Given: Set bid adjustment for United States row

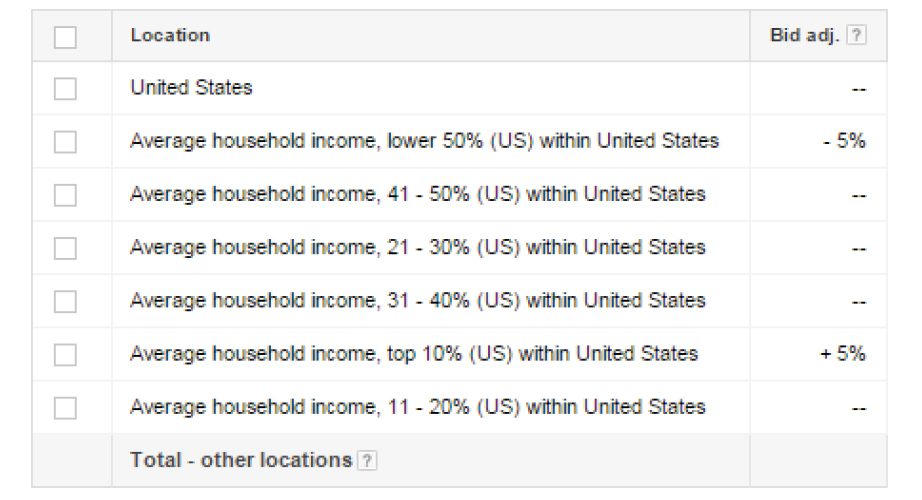Looking at the screenshot, I should point(858,89).
